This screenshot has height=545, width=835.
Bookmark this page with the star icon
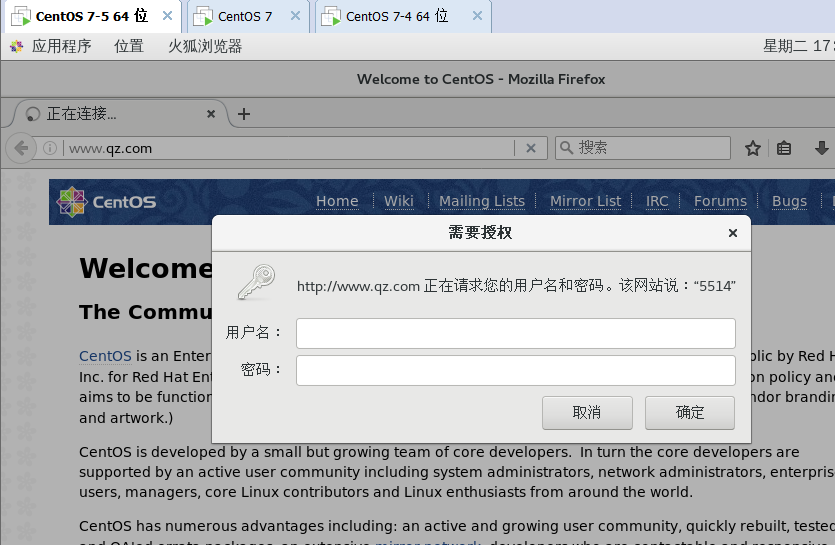click(x=752, y=148)
